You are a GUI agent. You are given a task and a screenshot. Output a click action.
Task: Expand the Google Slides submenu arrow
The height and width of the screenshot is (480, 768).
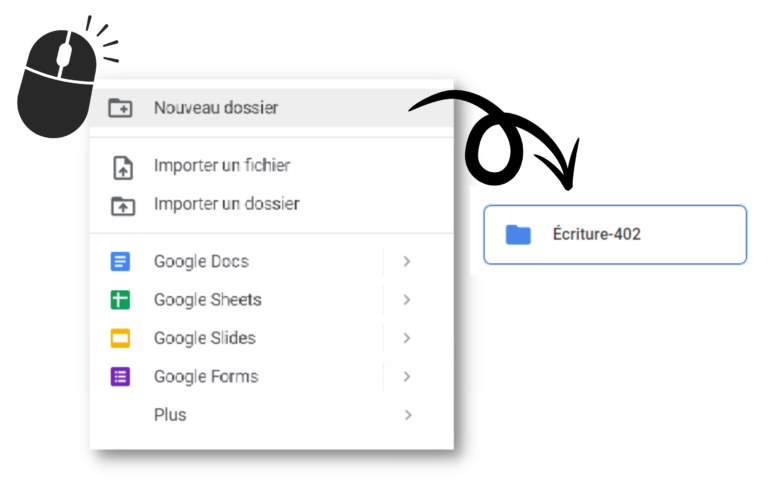click(x=407, y=338)
